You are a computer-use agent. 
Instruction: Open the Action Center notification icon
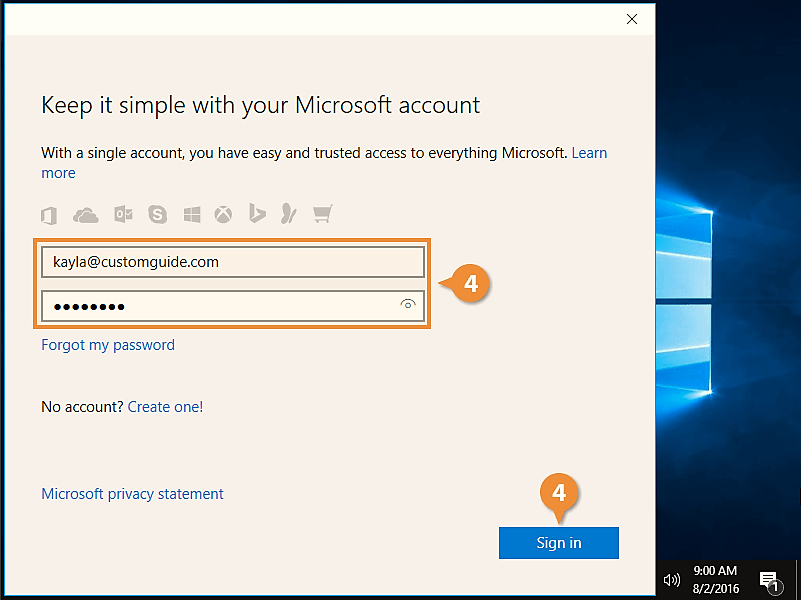pyautogui.click(x=770, y=581)
